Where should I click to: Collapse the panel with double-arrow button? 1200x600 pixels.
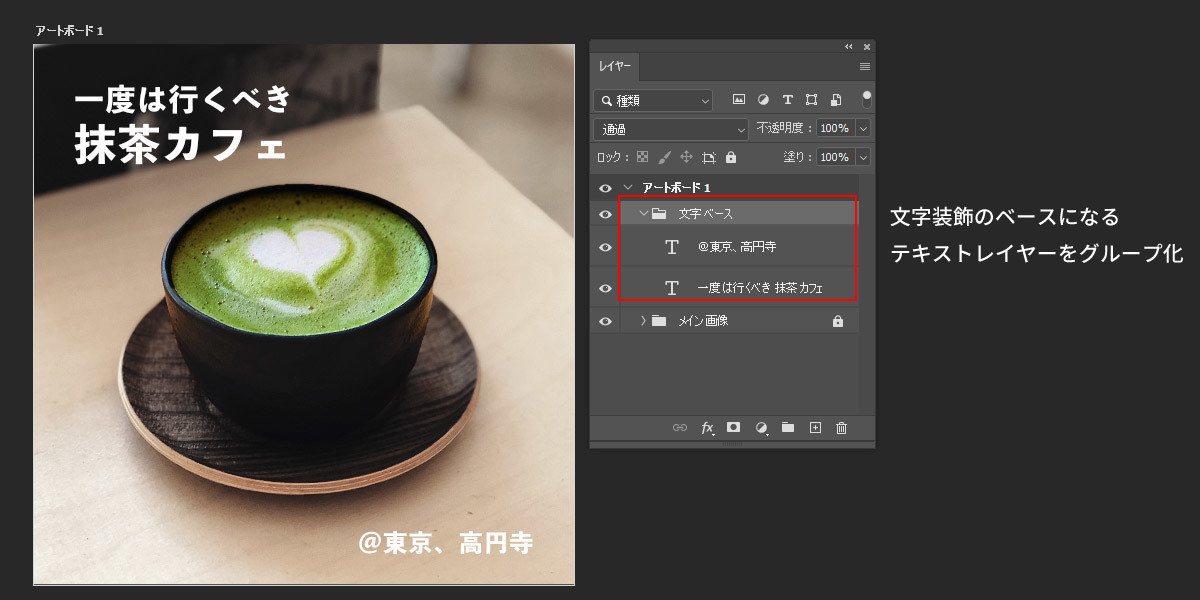(849, 46)
